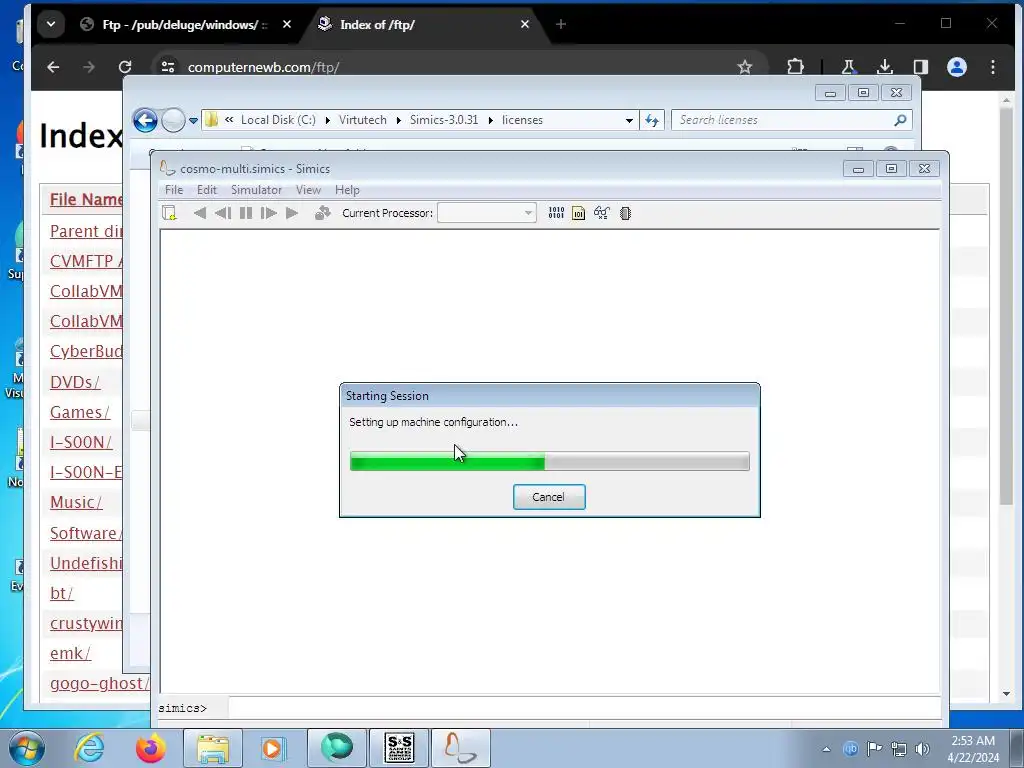Screen dimensions: 1024x768
Task: Click the glasses inspect icon in Simics toolbar
Action: pyautogui.click(x=601, y=213)
